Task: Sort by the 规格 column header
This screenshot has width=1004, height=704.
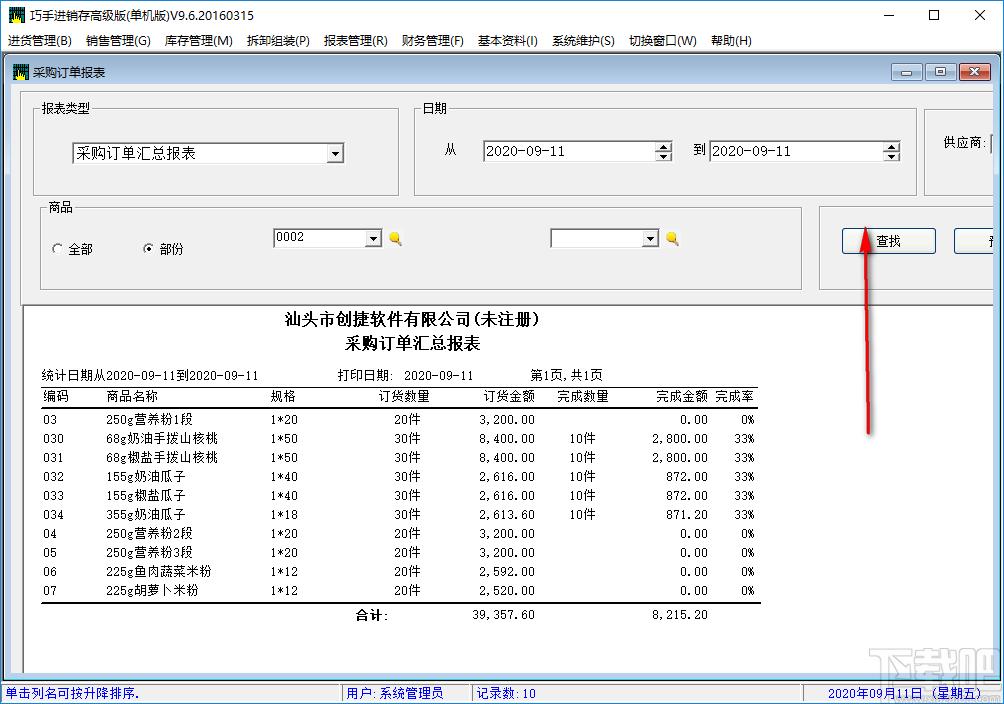Action: (x=283, y=397)
